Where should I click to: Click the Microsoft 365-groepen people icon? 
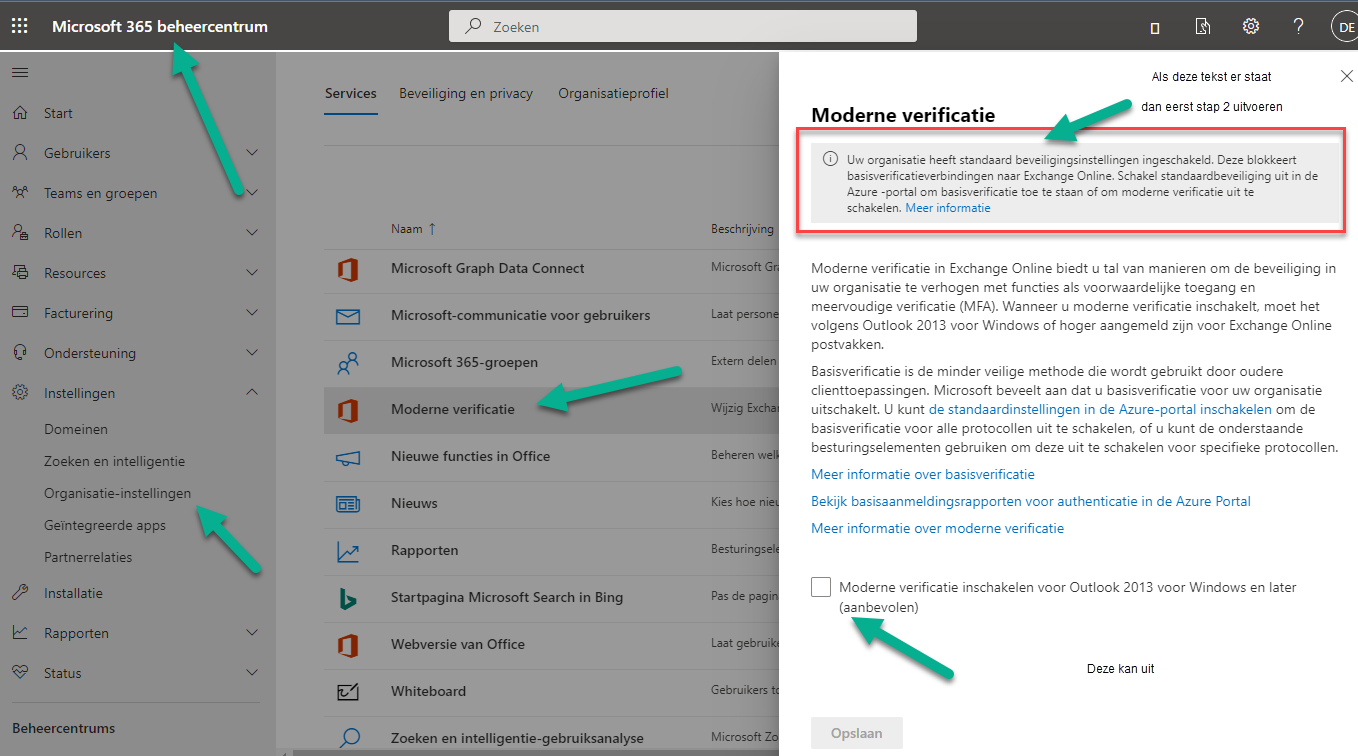click(348, 363)
